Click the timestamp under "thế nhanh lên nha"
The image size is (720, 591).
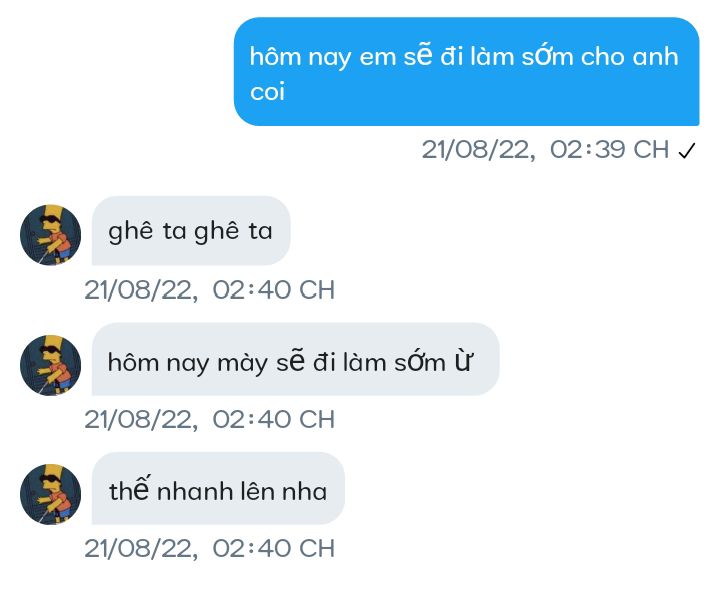pyautogui.click(x=209, y=548)
